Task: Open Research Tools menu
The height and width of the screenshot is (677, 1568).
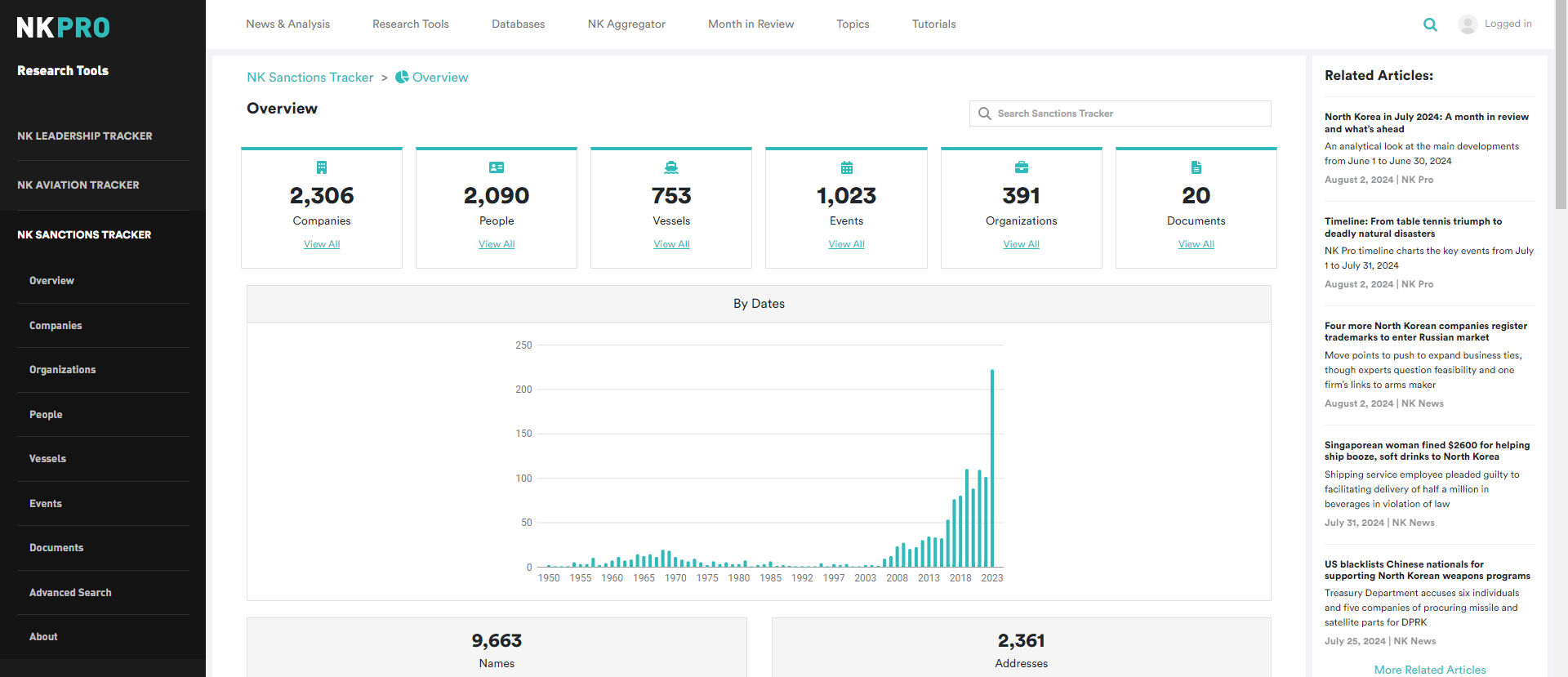Action: point(411,24)
